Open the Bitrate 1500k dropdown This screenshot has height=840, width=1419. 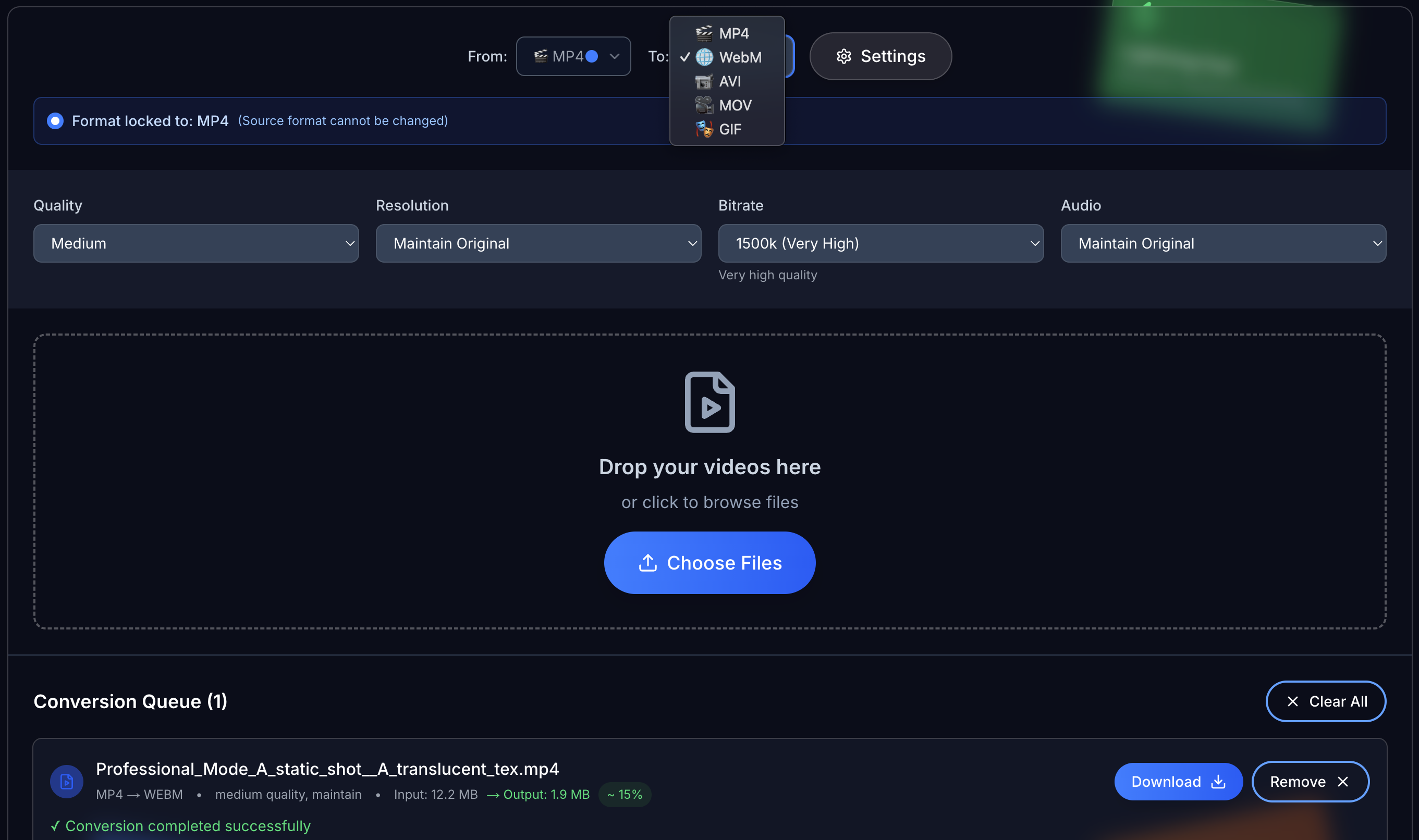(x=880, y=243)
